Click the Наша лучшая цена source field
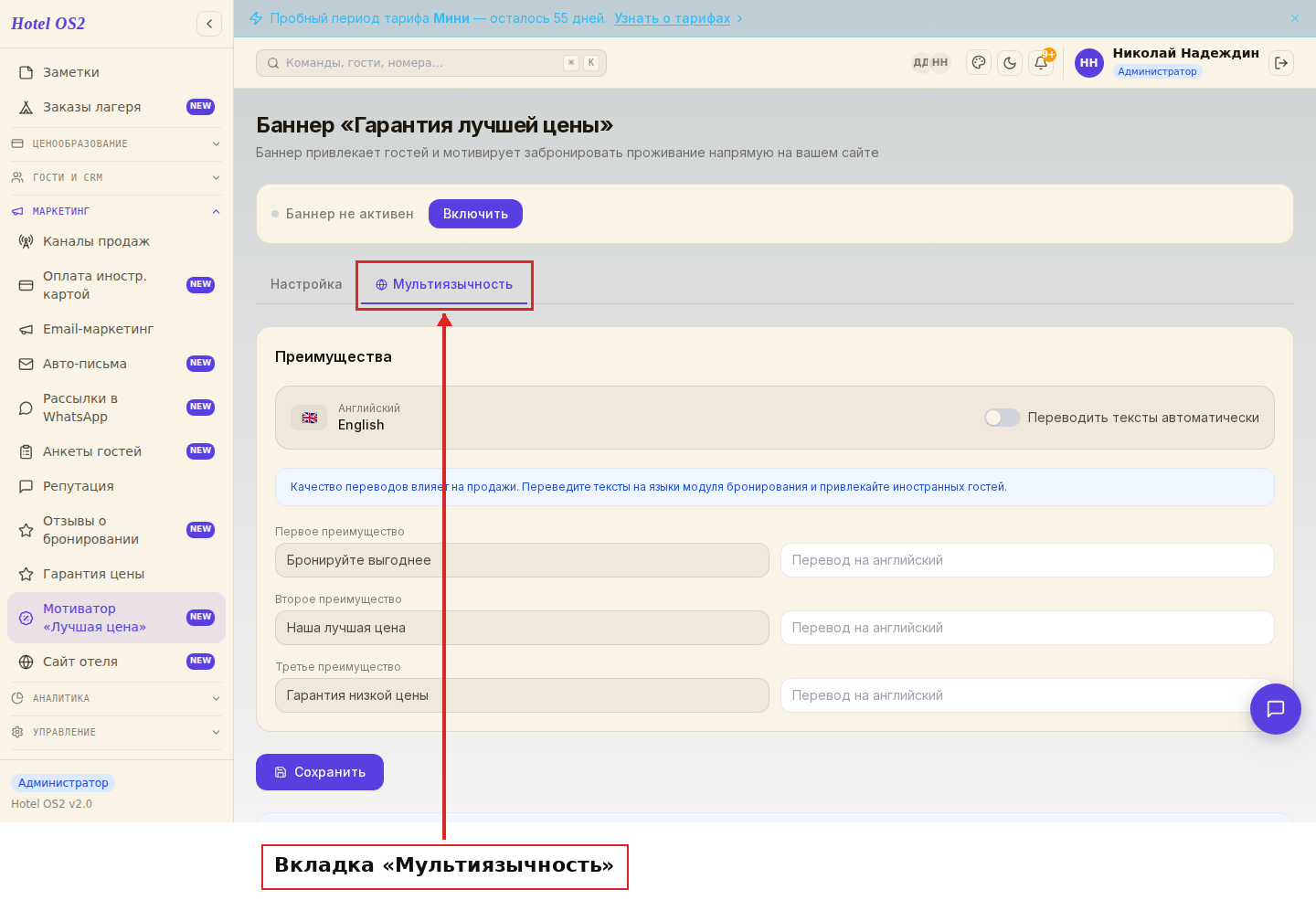 click(x=522, y=628)
